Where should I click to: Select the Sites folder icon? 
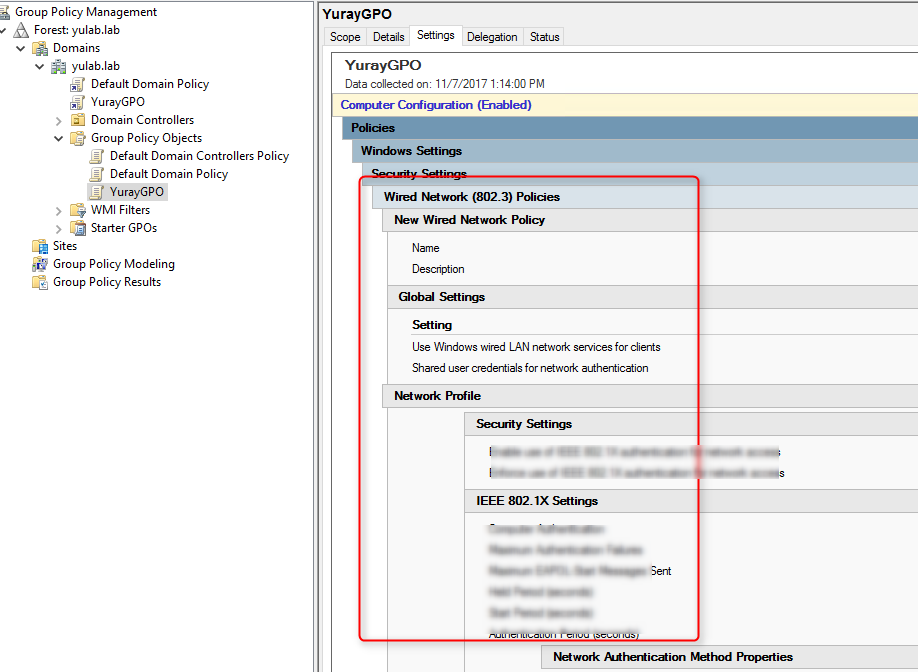point(40,246)
